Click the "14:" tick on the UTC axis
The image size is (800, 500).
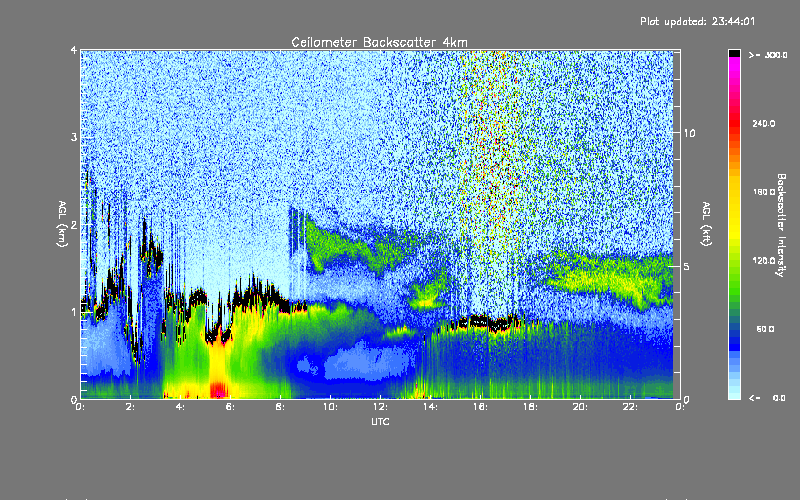[430, 407]
